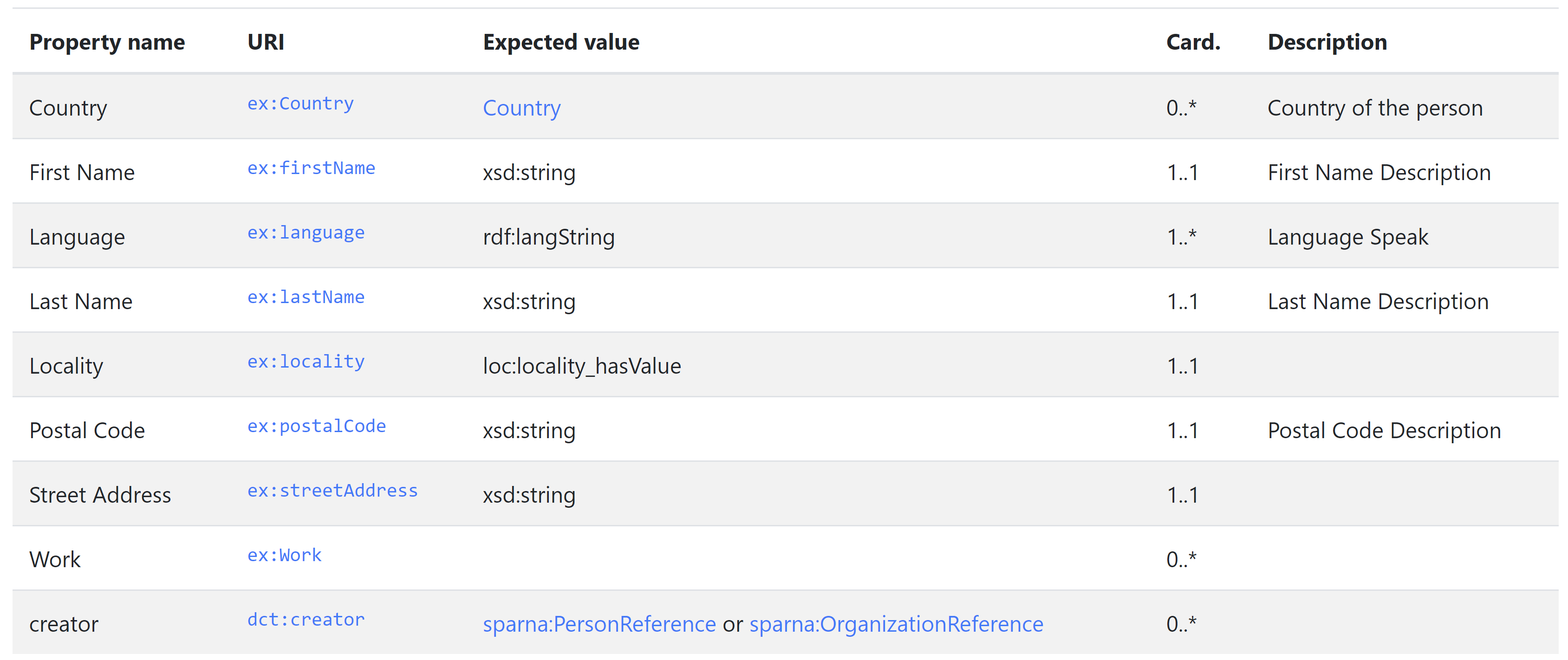
Task: Click the Postal Code Description cell
Action: coord(1384,431)
